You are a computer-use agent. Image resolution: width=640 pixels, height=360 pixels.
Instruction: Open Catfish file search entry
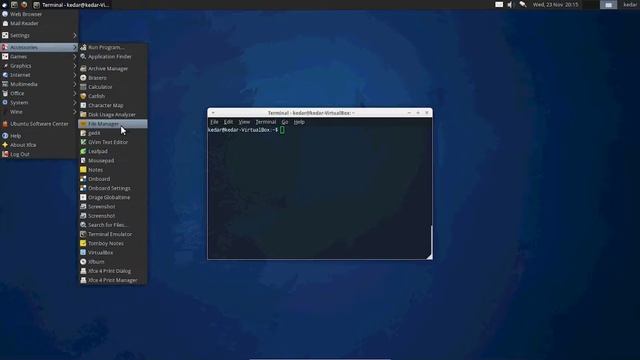tap(113, 96)
